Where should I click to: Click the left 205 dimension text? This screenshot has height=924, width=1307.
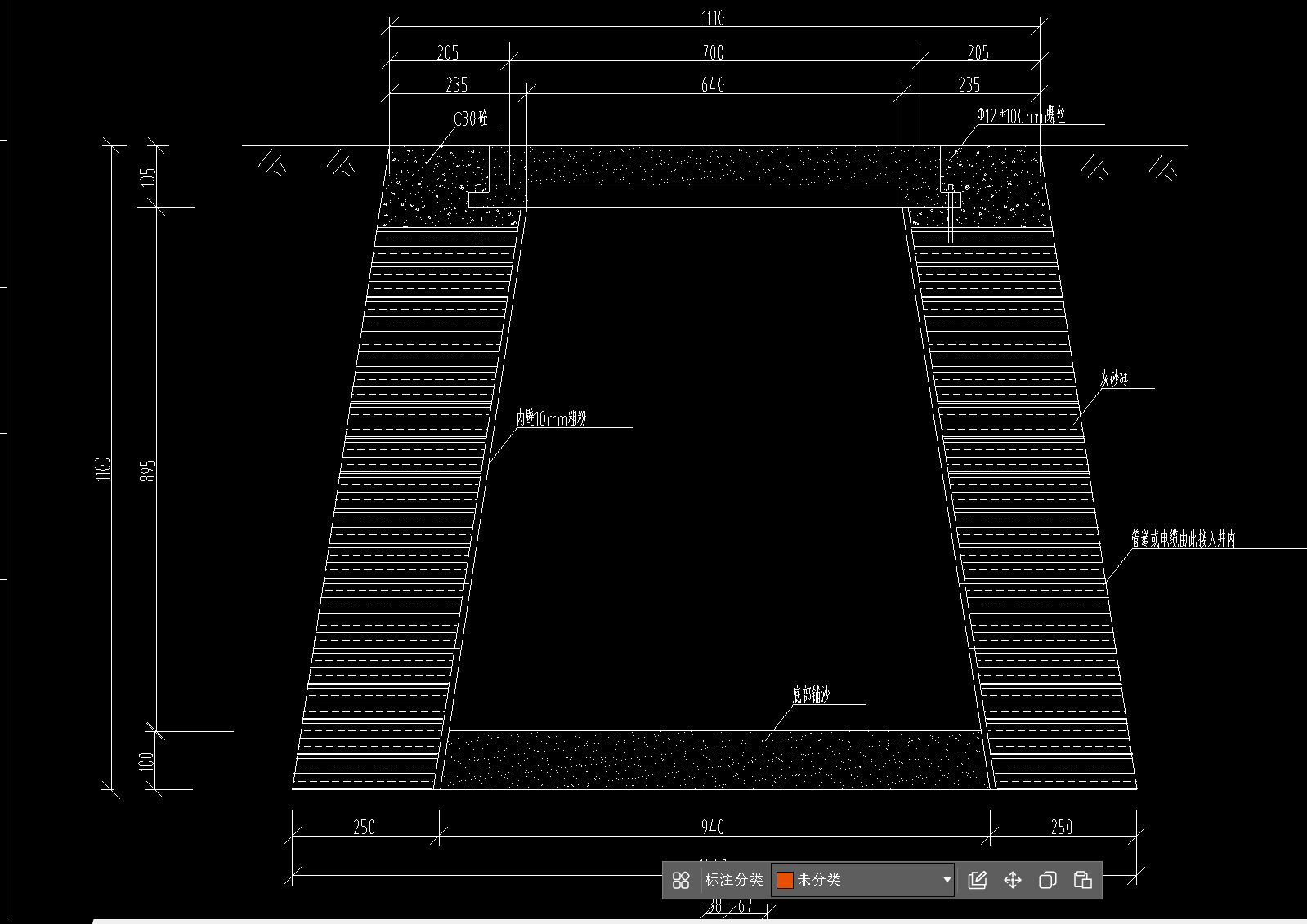[x=448, y=52]
